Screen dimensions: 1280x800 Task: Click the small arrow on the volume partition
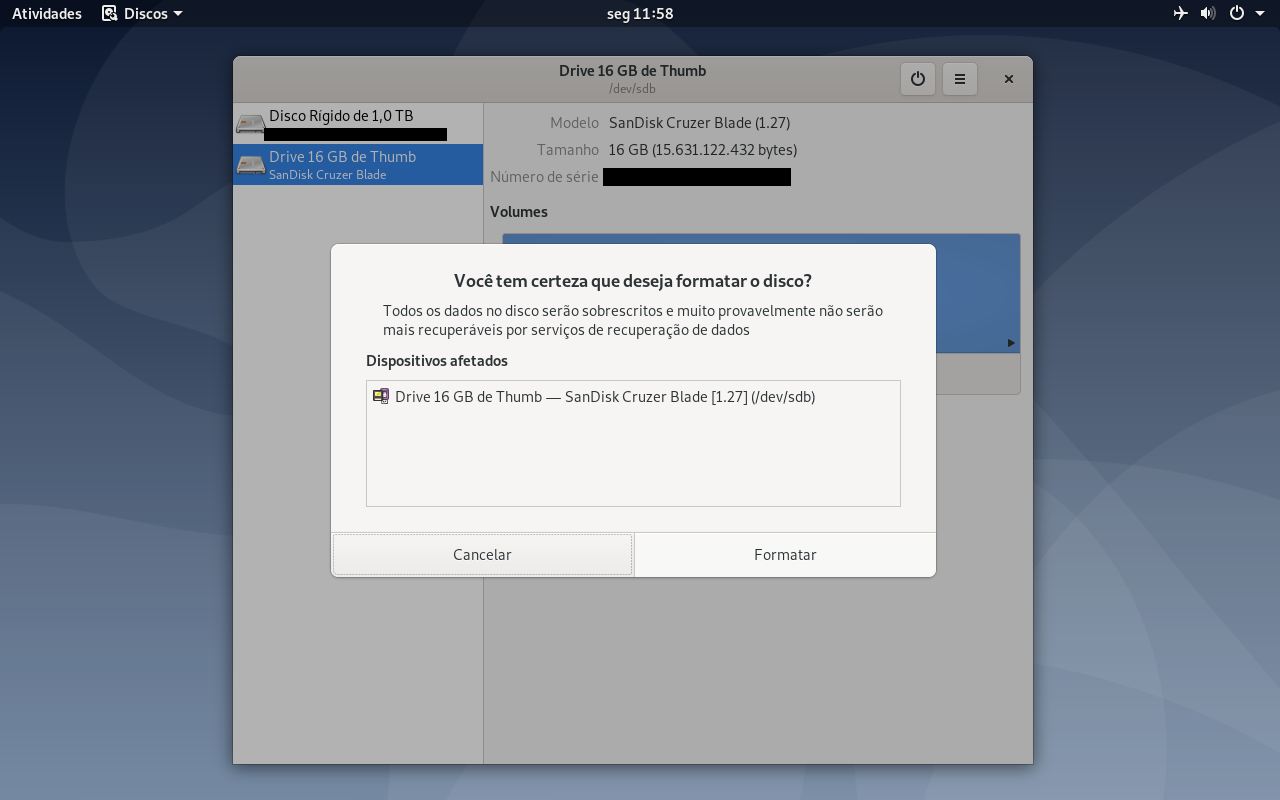1011,343
